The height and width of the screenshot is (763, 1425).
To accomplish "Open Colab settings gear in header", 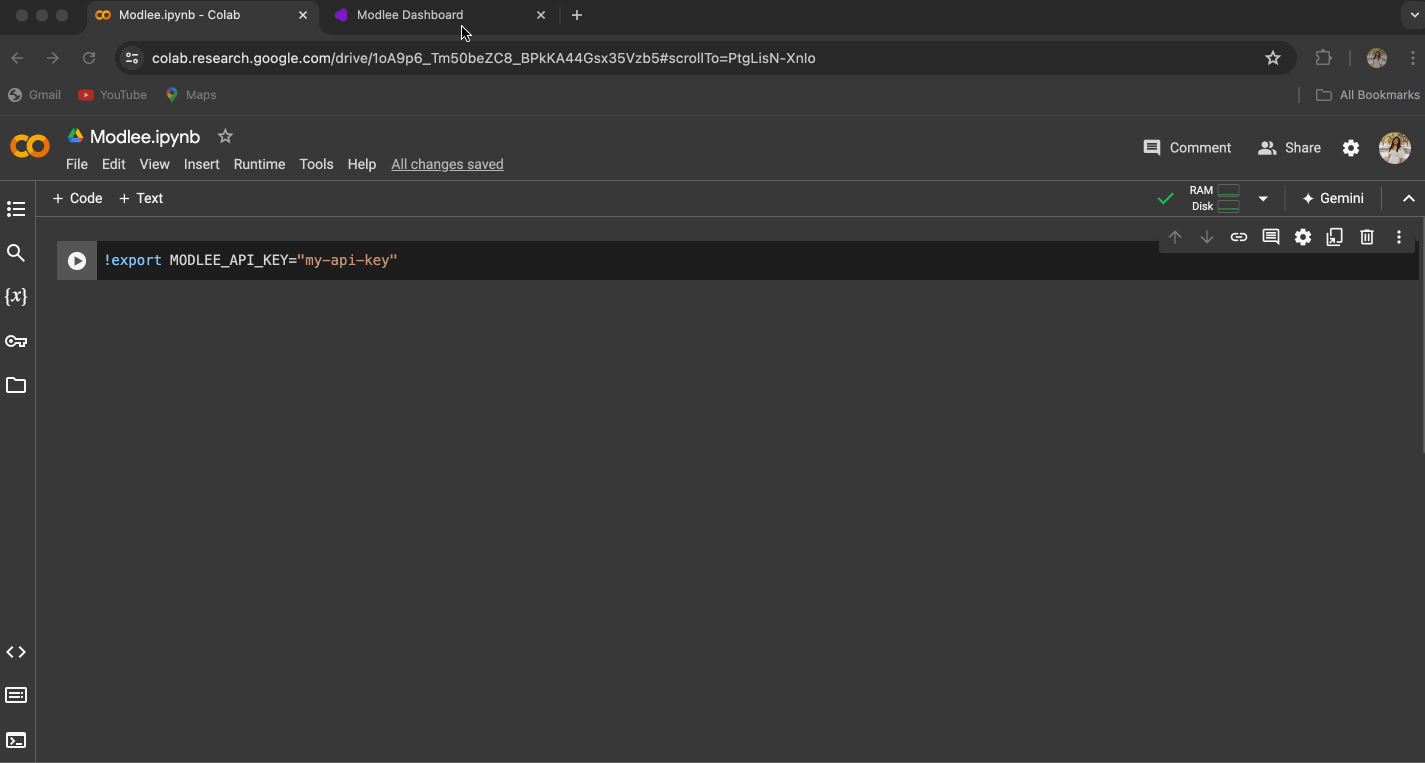I will pos(1351,148).
